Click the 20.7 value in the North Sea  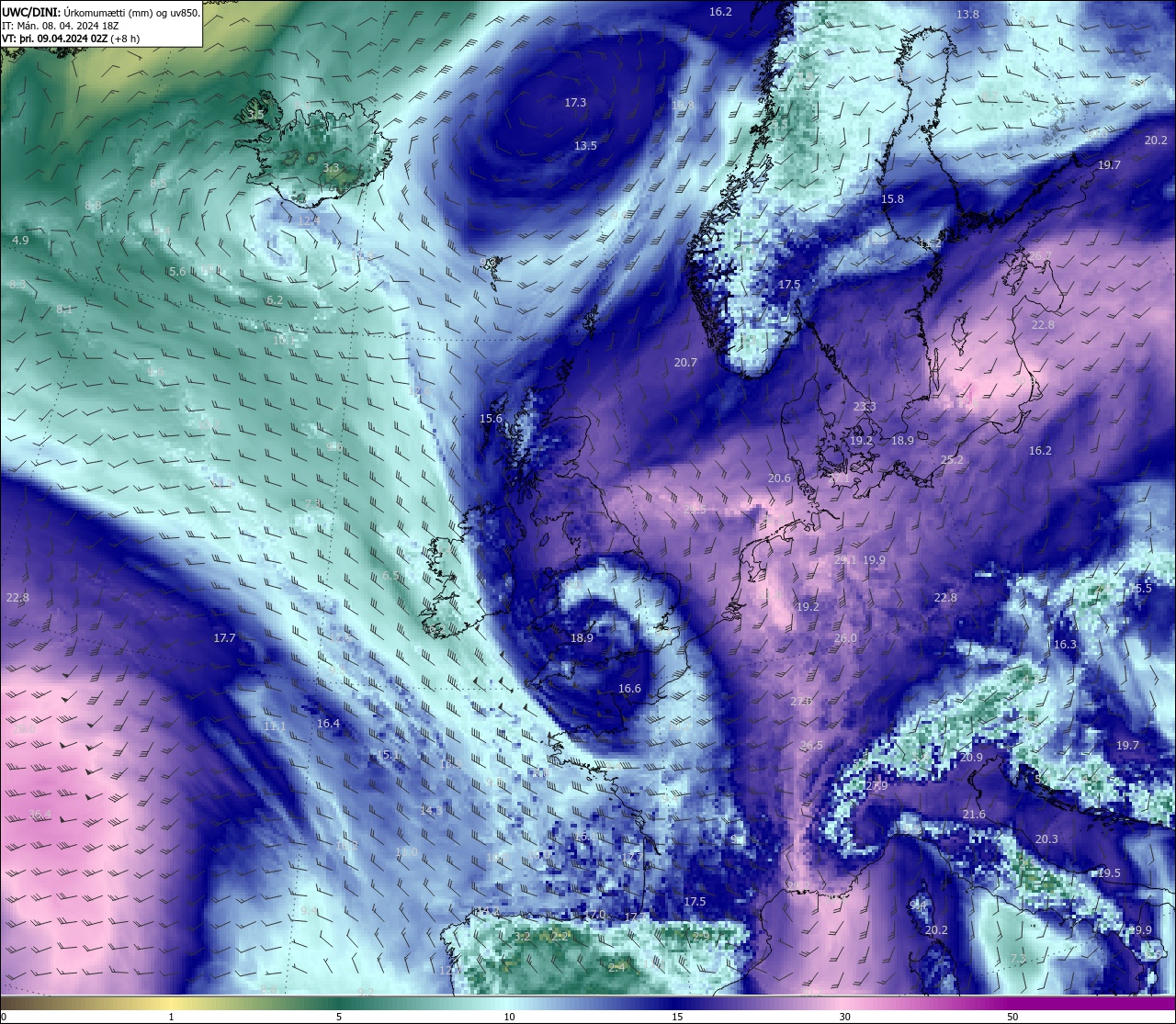pos(685,363)
